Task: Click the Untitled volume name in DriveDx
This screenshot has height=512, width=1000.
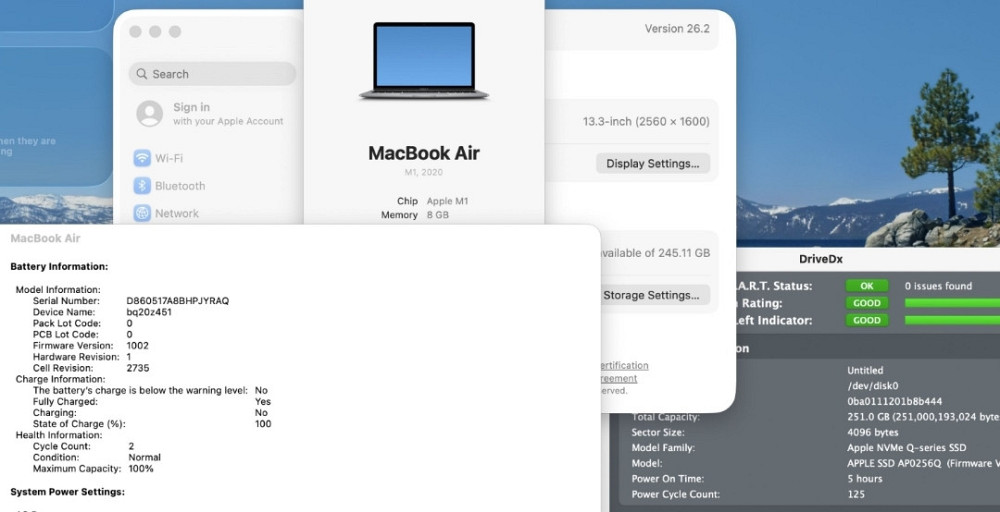Action: 865,370
